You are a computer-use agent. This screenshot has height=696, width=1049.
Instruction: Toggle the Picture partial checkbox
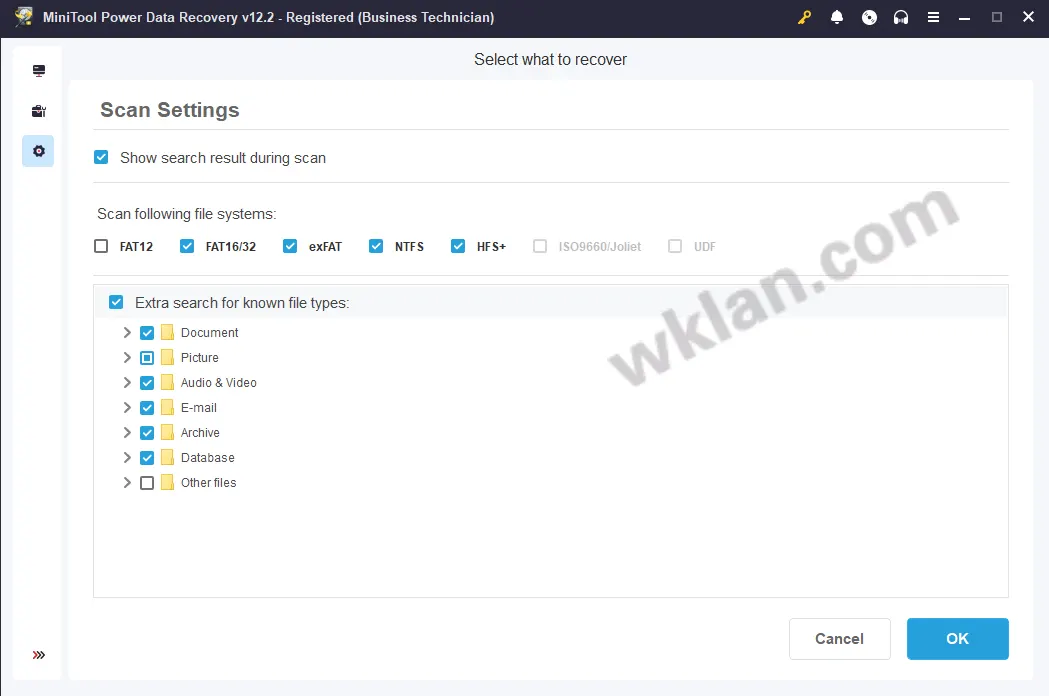pos(147,357)
